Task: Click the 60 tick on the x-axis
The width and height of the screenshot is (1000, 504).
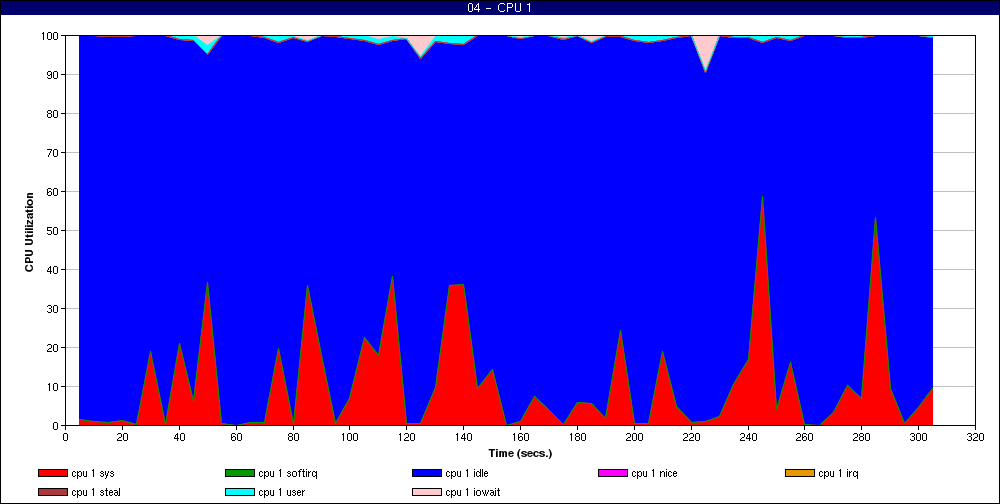Action: pos(236,436)
